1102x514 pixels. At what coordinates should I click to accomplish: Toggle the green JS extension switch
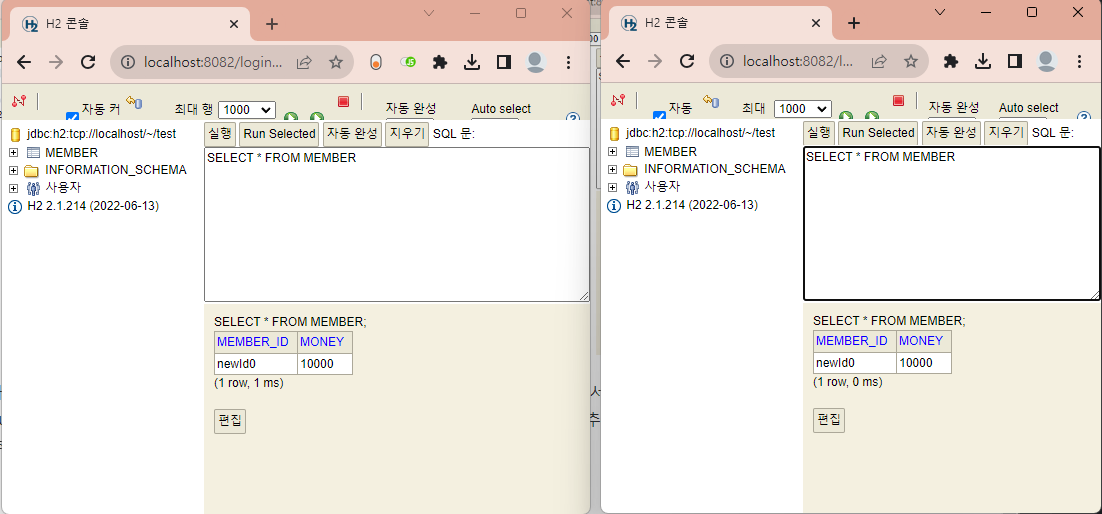(408, 63)
